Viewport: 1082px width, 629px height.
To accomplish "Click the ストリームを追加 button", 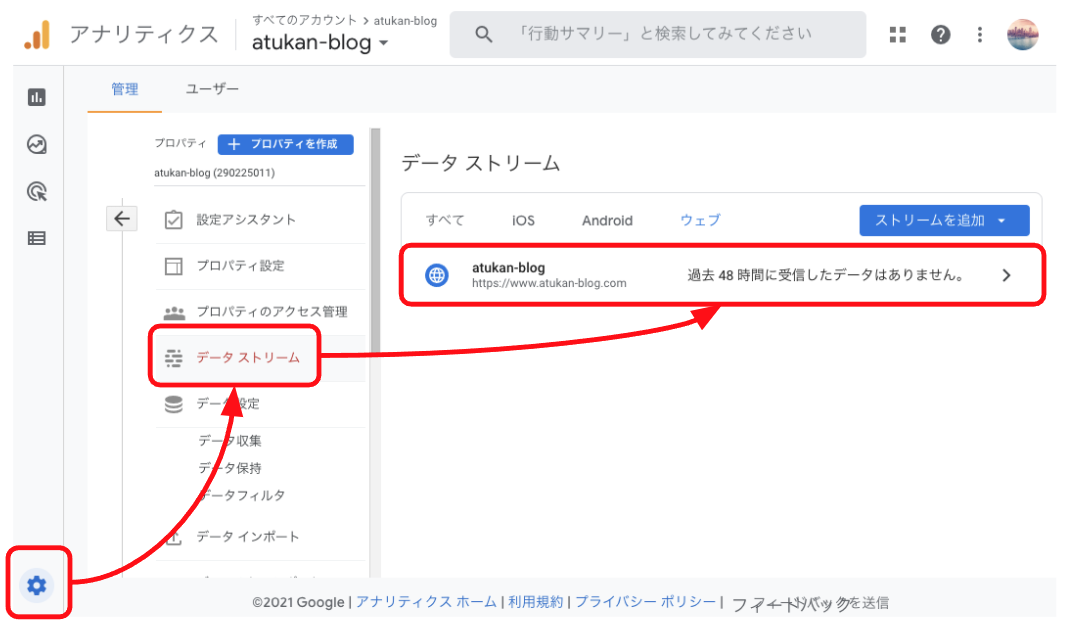I will coord(944,221).
